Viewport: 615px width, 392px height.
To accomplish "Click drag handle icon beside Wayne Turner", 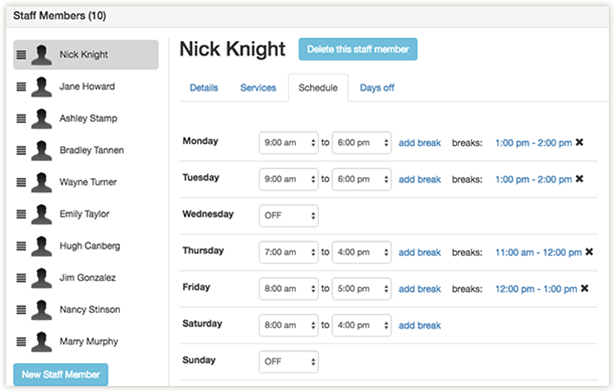I will tap(21, 182).
